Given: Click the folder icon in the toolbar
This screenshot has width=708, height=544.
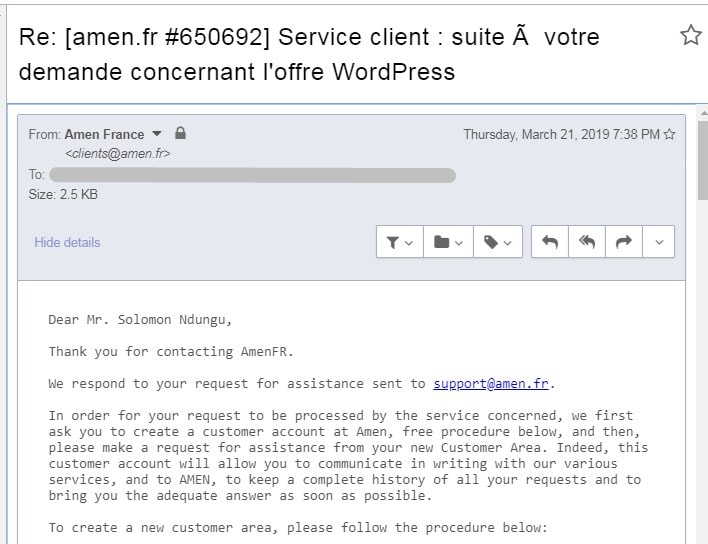Looking at the screenshot, I should pos(441,242).
